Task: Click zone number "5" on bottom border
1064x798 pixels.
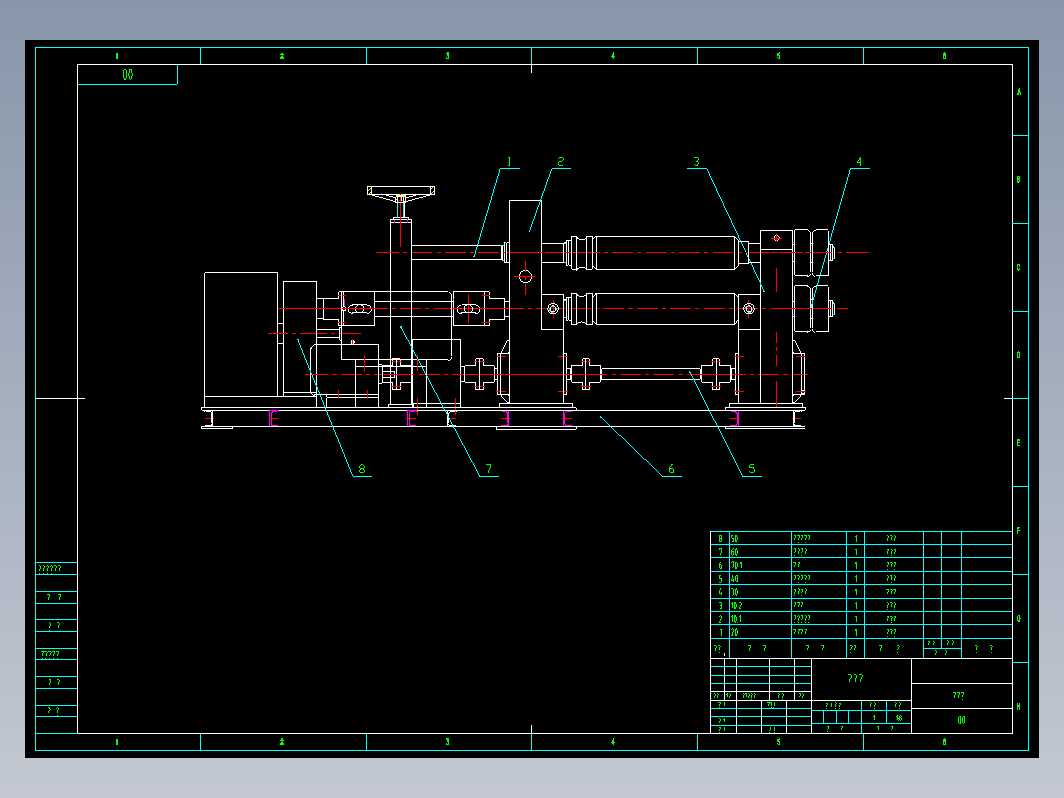Action: 779,742
